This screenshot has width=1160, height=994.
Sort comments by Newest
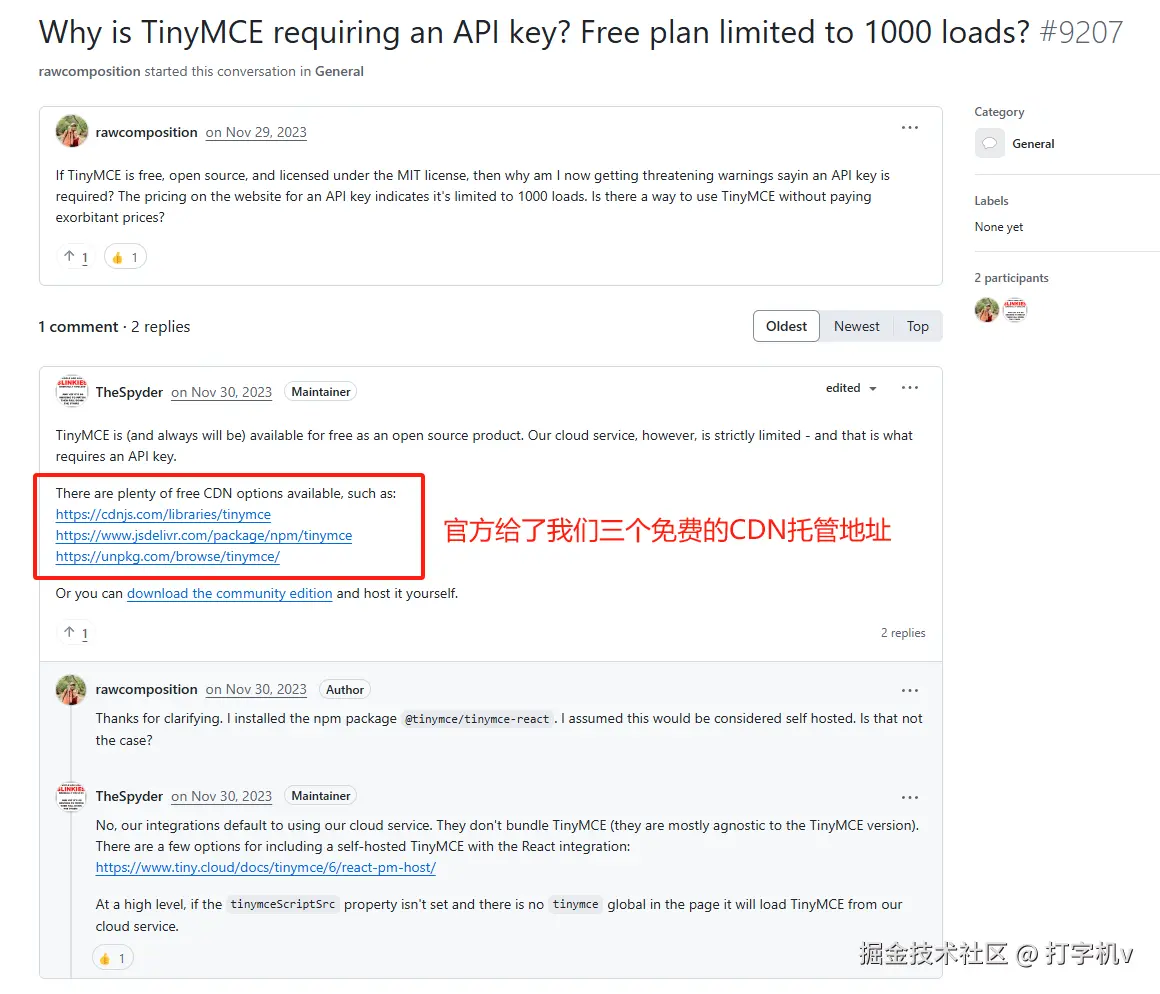(856, 326)
